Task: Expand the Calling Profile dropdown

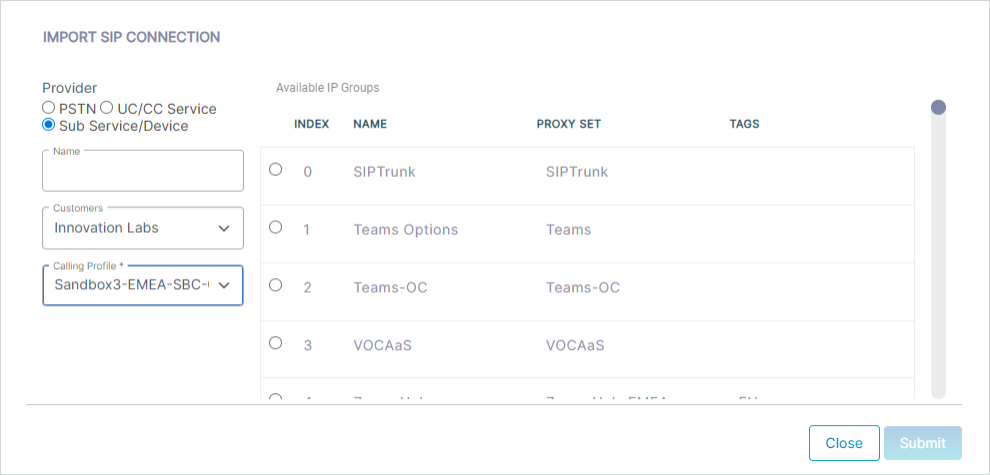Action: 143,285
